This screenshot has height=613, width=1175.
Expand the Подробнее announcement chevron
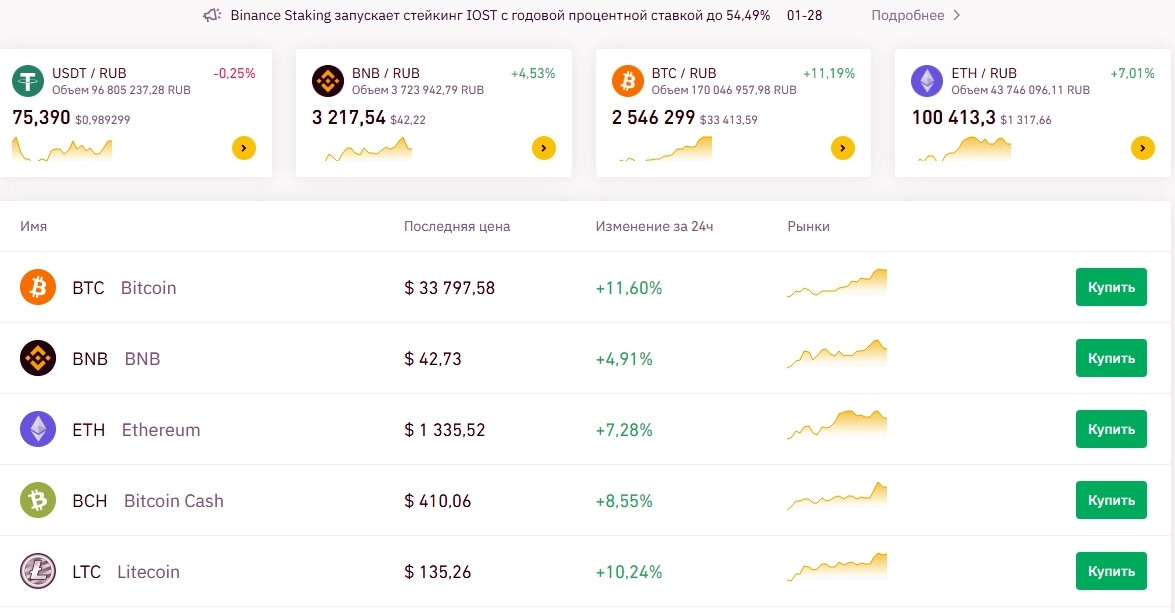pos(956,16)
